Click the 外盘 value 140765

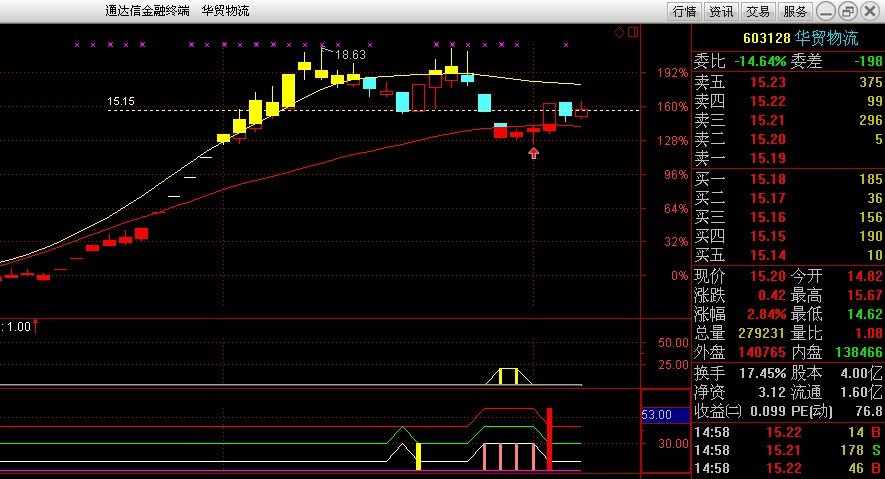coord(762,353)
